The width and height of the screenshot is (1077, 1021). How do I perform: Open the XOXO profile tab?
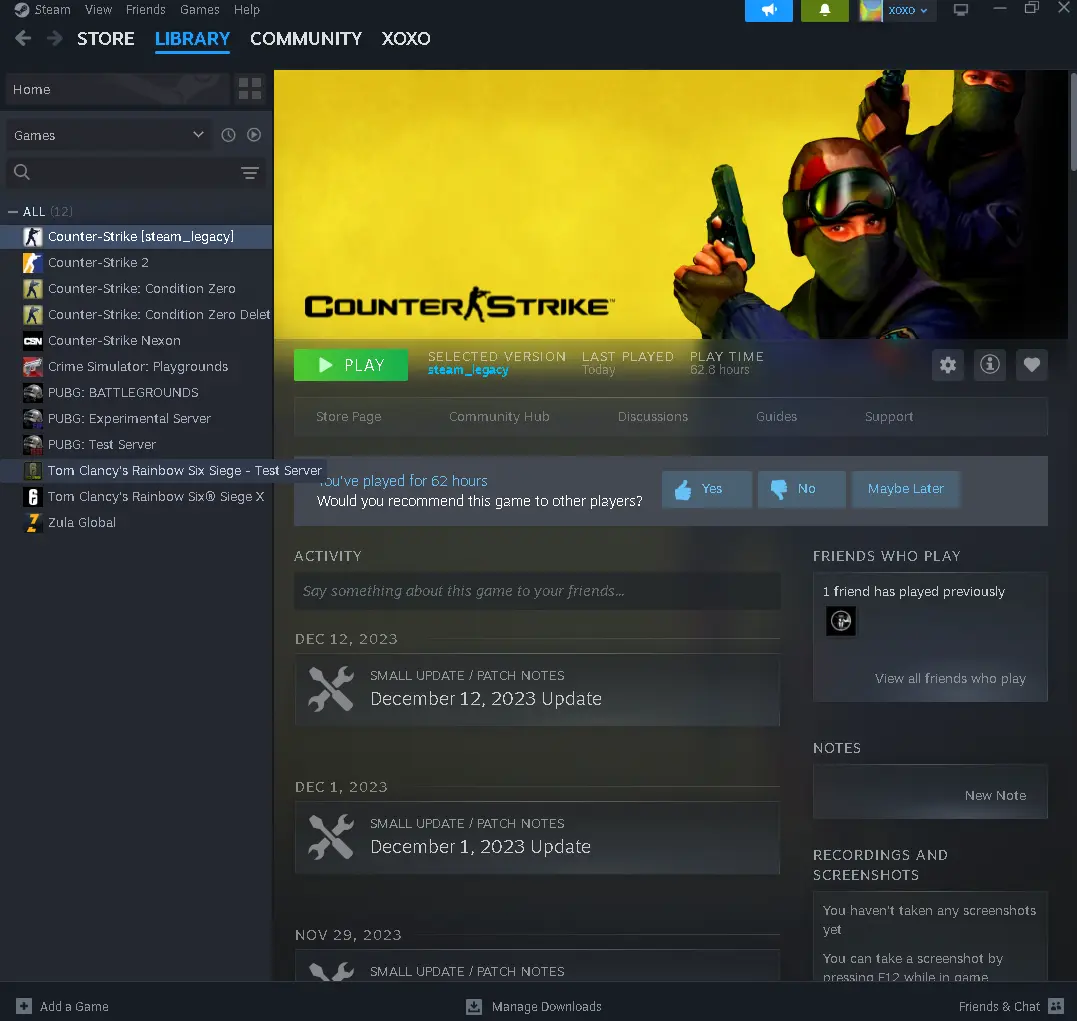[406, 38]
